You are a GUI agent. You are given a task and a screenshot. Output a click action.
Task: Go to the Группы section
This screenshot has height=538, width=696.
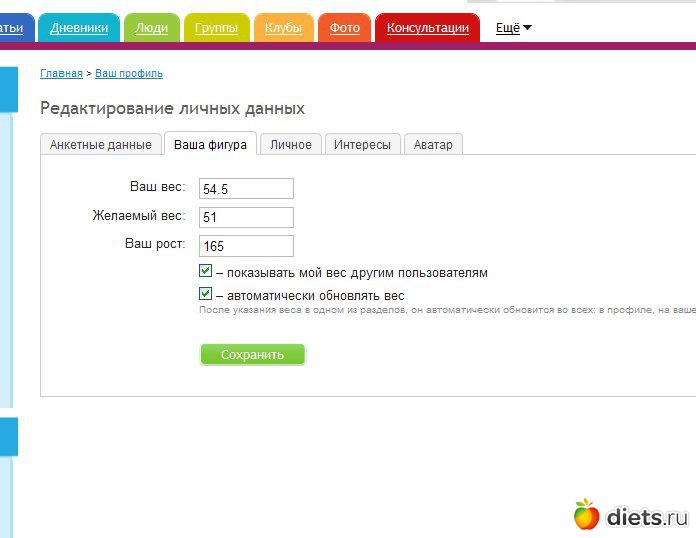click(x=216, y=28)
